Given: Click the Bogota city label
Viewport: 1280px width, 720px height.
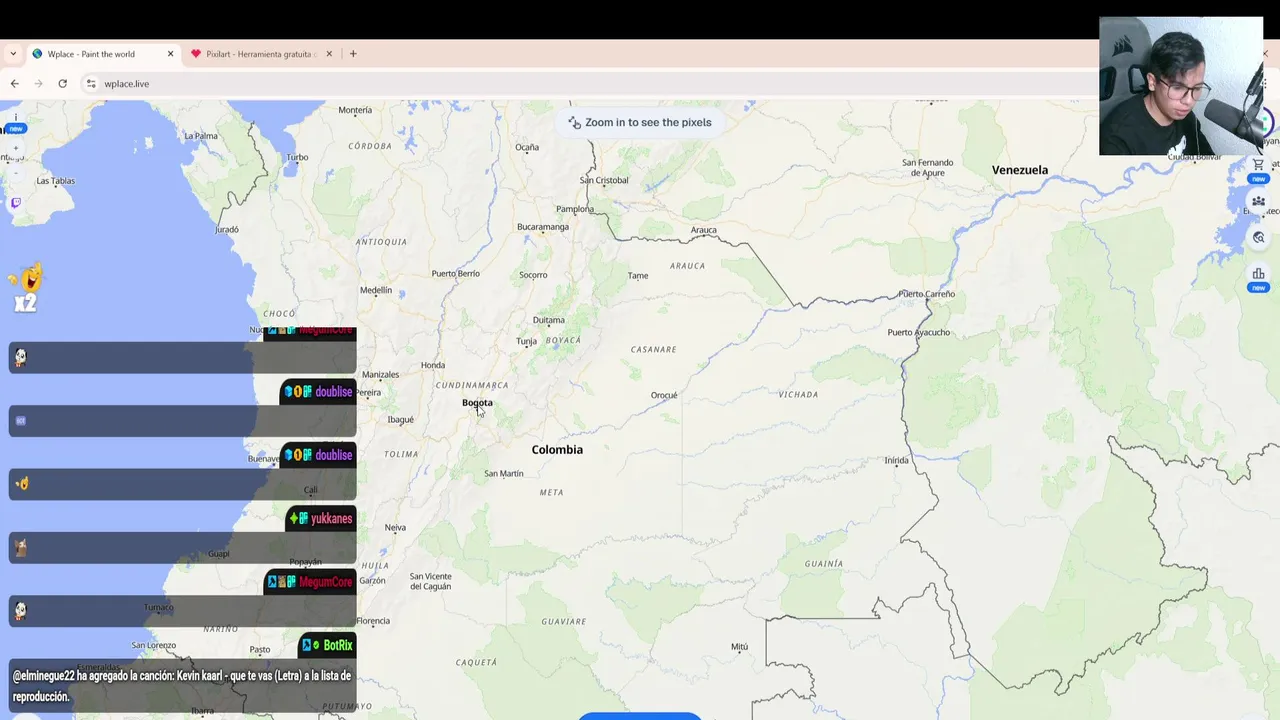Looking at the screenshot, I should point(477,403).
